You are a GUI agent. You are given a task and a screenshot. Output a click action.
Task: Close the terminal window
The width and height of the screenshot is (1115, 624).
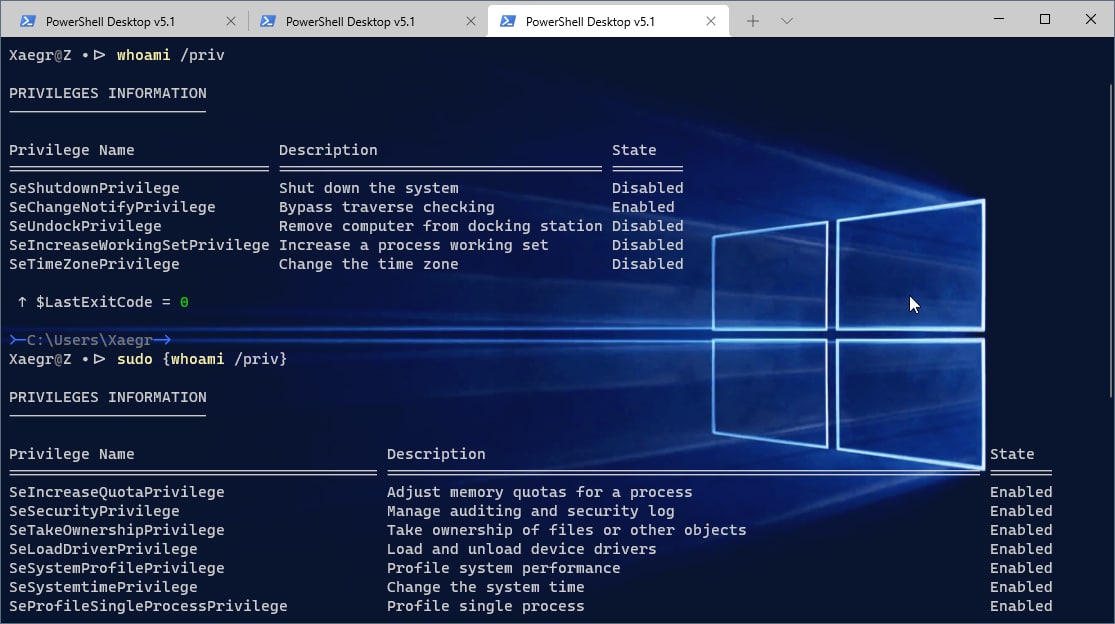click(x=1091, y=19)
